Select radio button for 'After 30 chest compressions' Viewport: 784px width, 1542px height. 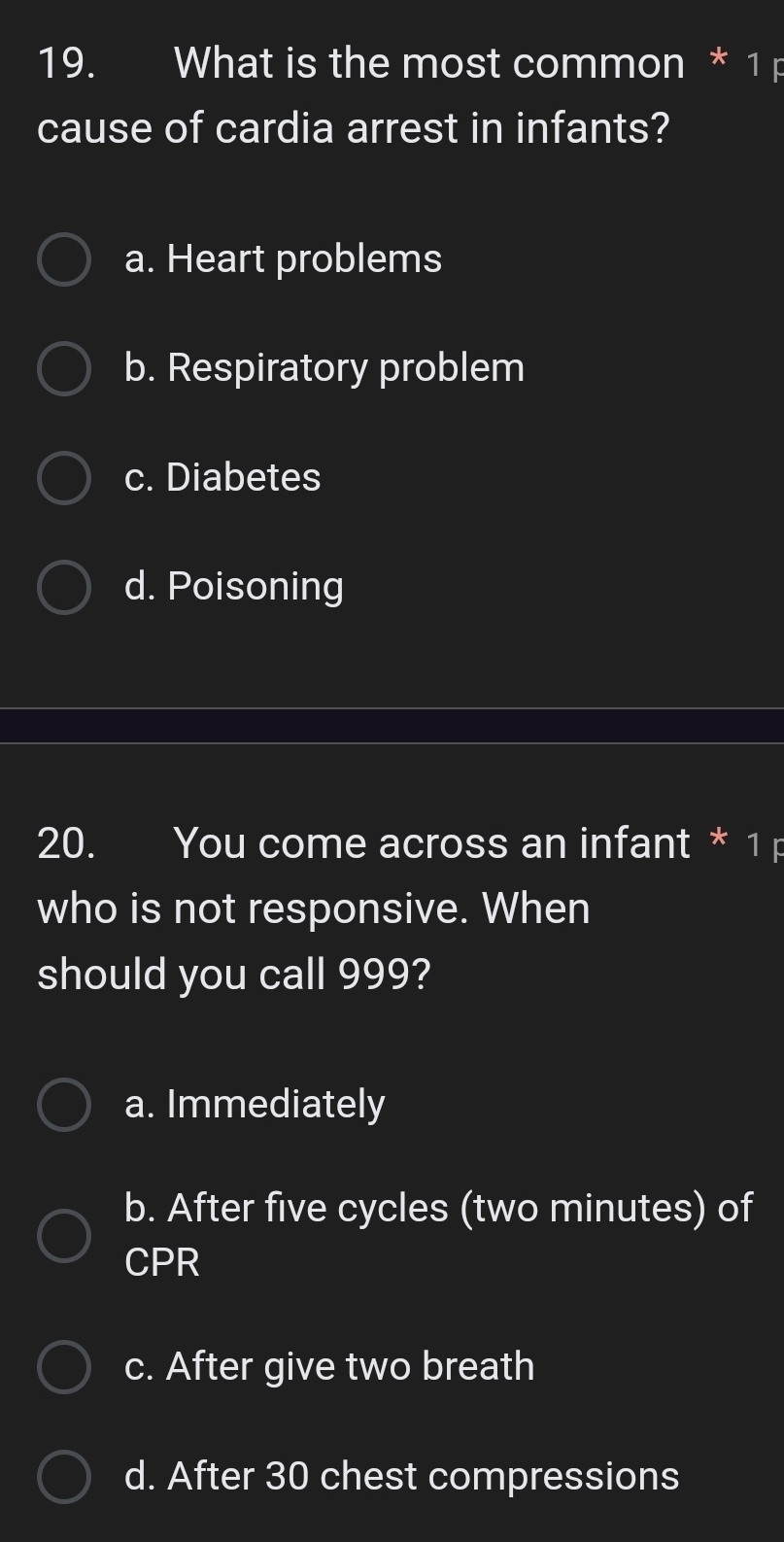63,1477
